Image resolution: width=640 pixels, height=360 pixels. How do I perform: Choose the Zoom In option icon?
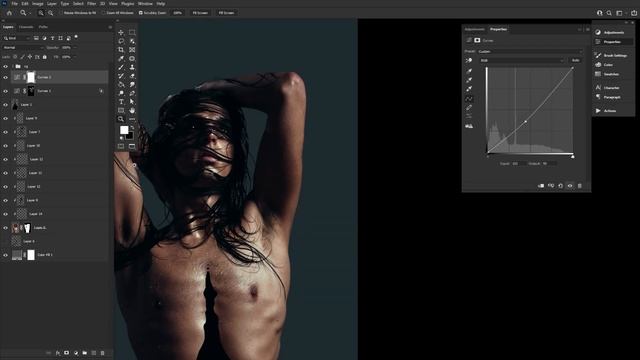[x=41, y=13]
